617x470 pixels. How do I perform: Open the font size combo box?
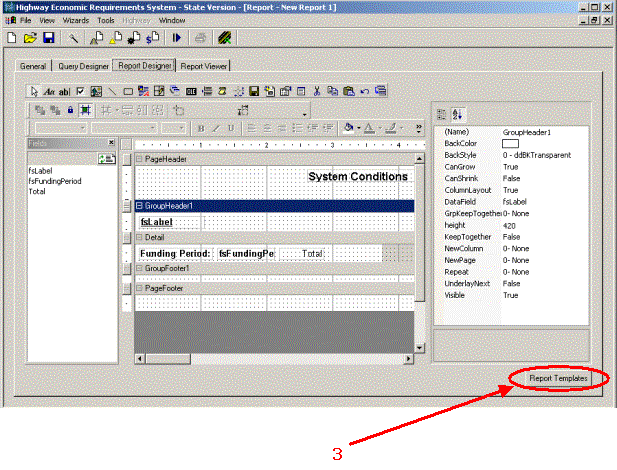pyautogui.click(x=173, y=128)
